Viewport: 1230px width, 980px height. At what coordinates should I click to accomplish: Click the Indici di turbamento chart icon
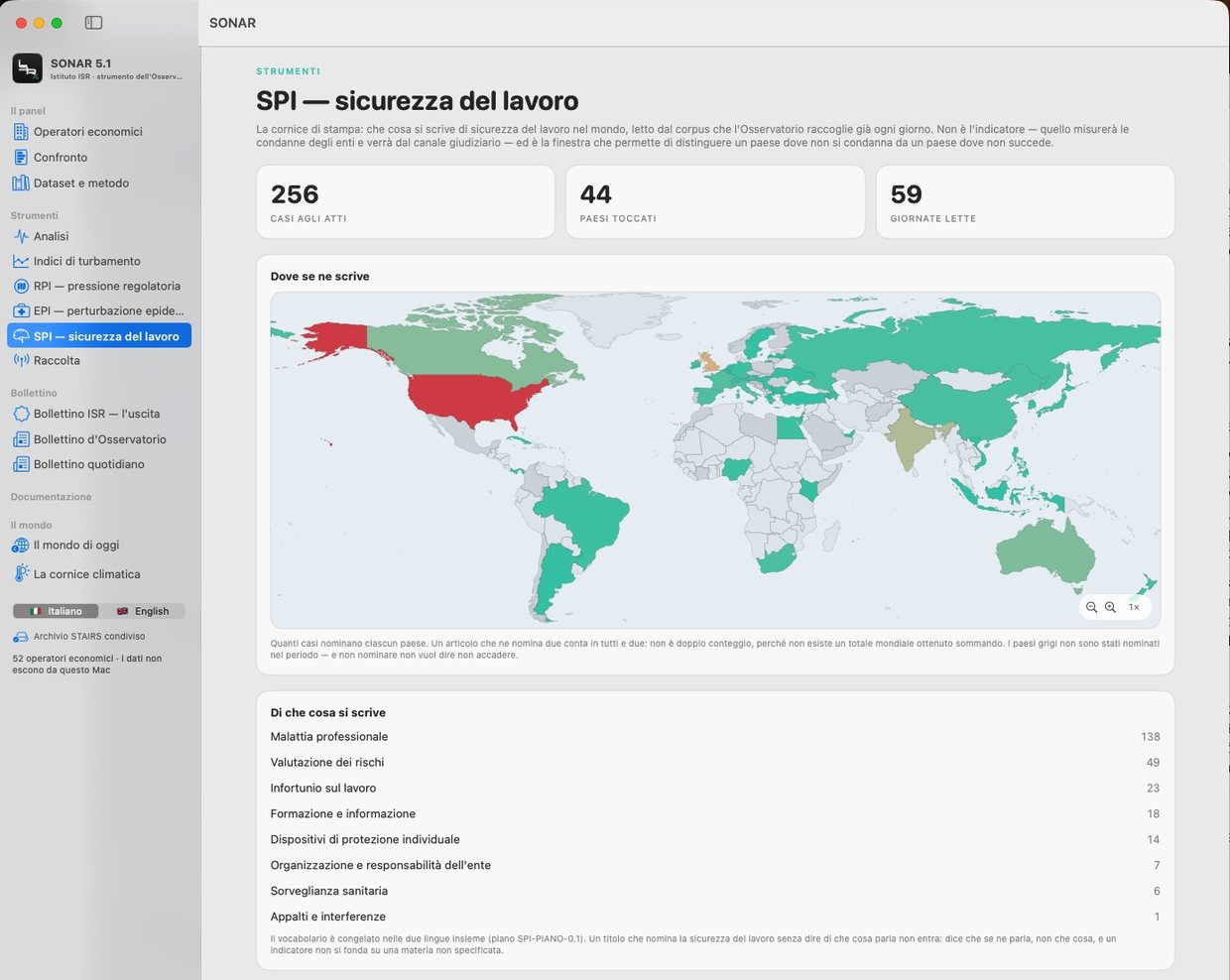[x=21, y=261]
